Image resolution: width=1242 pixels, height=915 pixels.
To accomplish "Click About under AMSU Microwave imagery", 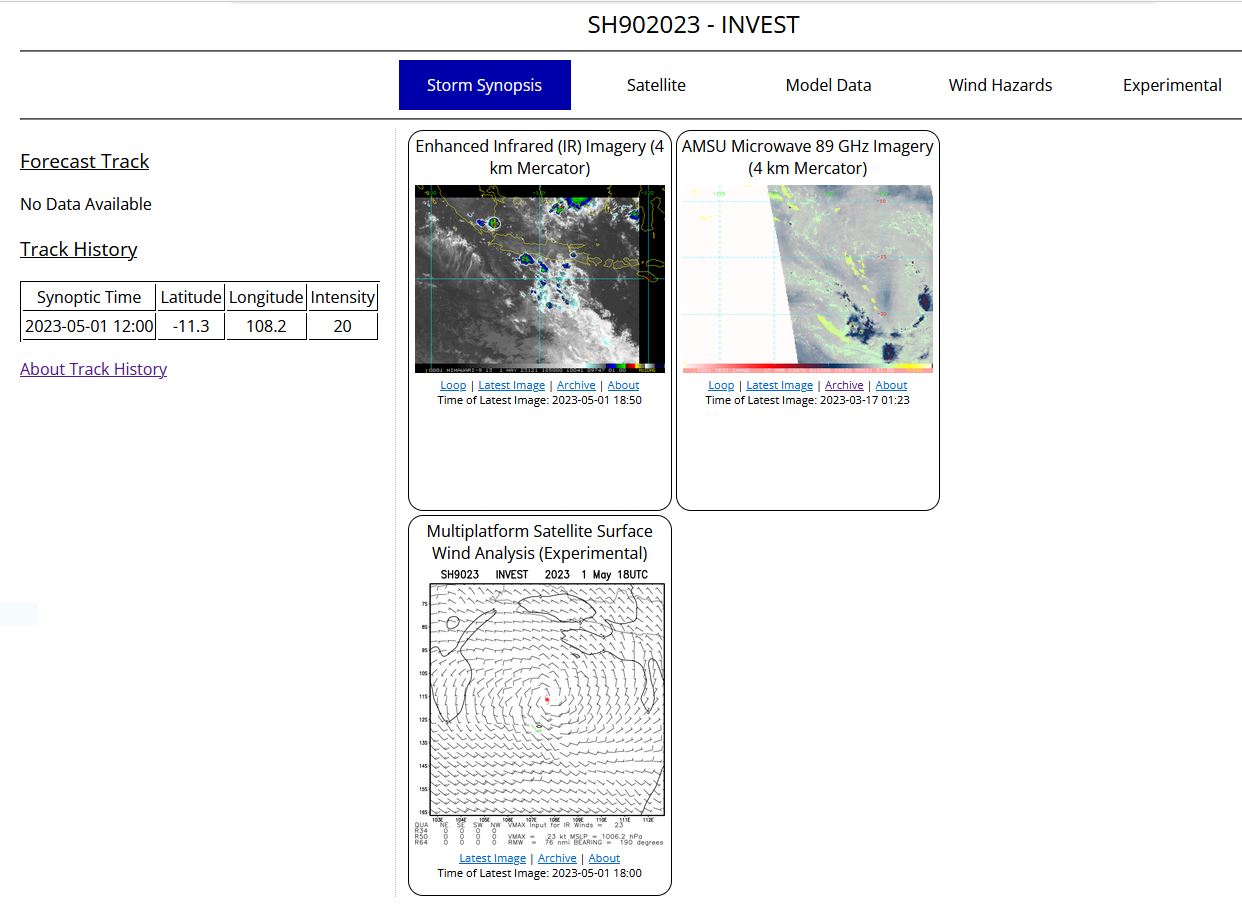I will click(x=891, y=385).
